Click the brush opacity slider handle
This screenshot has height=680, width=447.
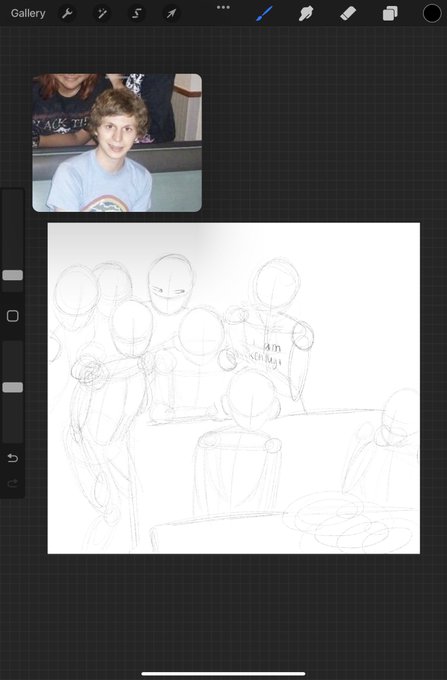(13, 387)
